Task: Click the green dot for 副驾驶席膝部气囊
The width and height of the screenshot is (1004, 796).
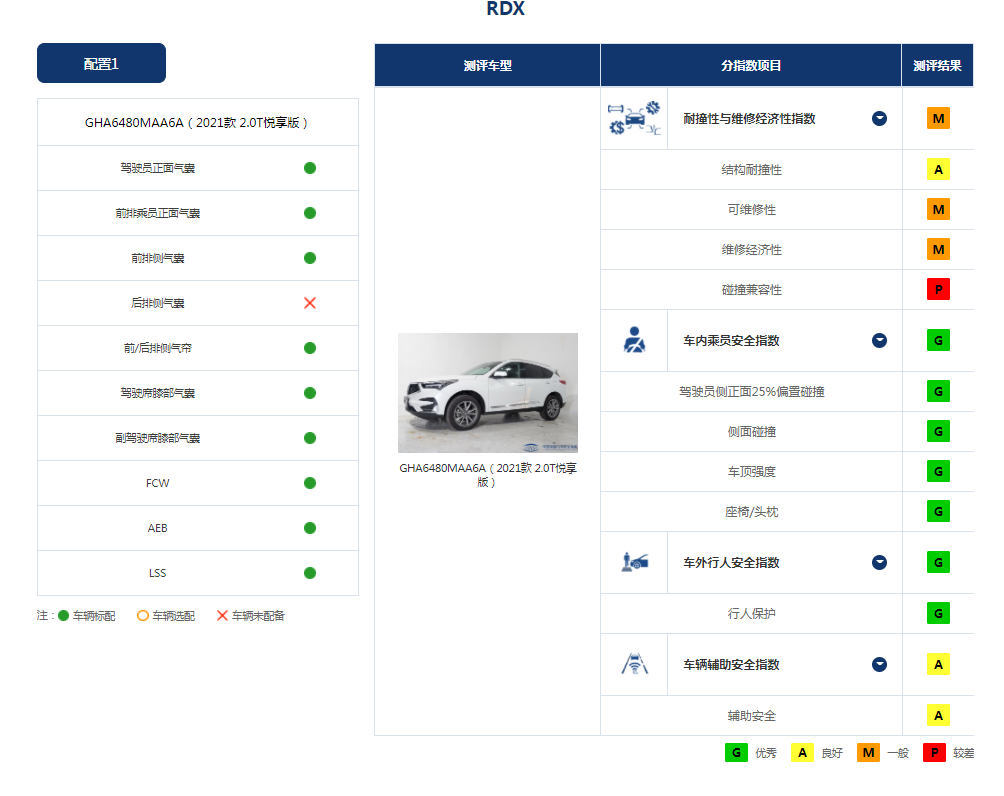Action: [x=310, y=438]
